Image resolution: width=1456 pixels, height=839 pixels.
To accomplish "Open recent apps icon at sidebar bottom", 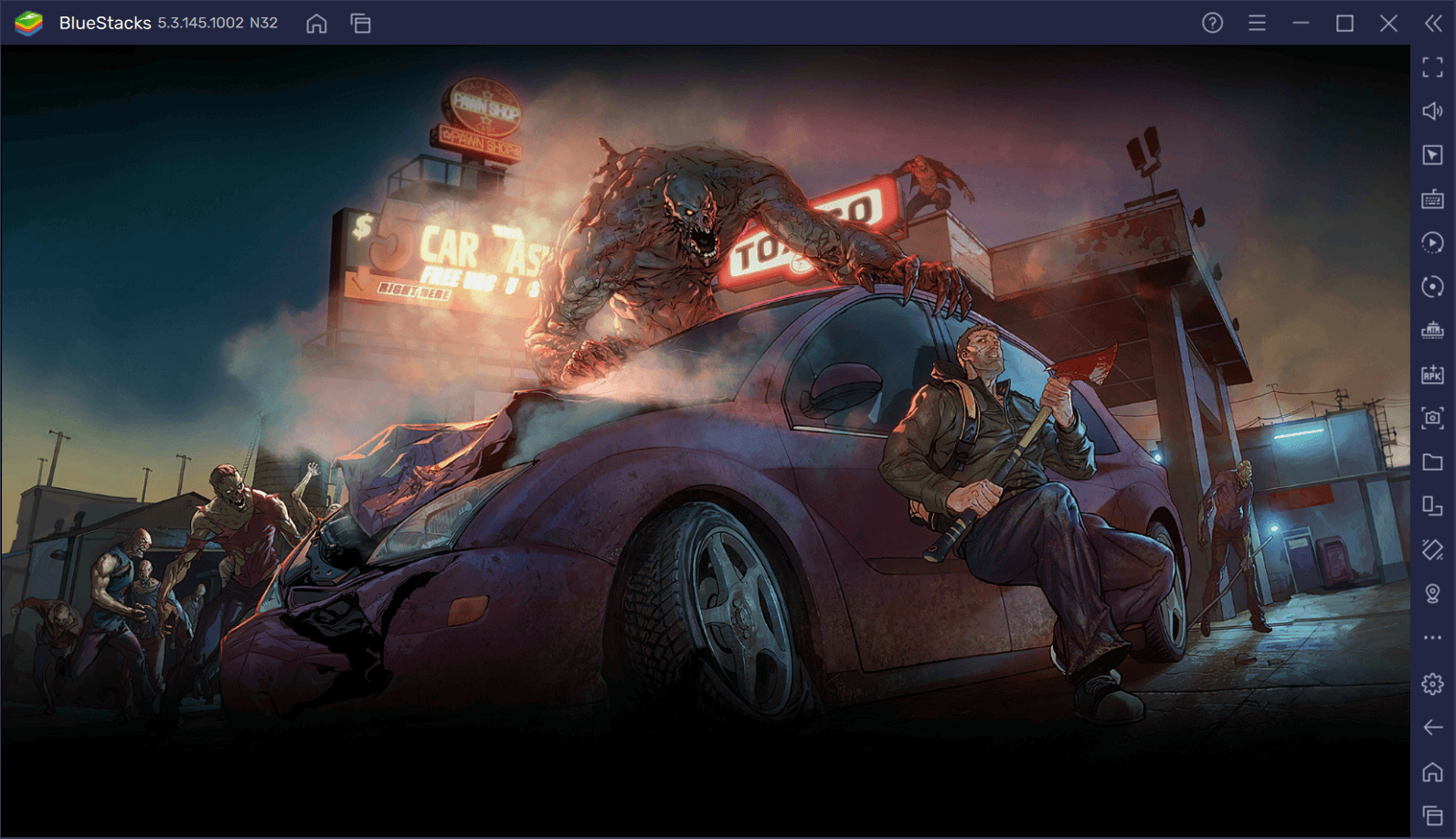I will [x=1432, y=815].
